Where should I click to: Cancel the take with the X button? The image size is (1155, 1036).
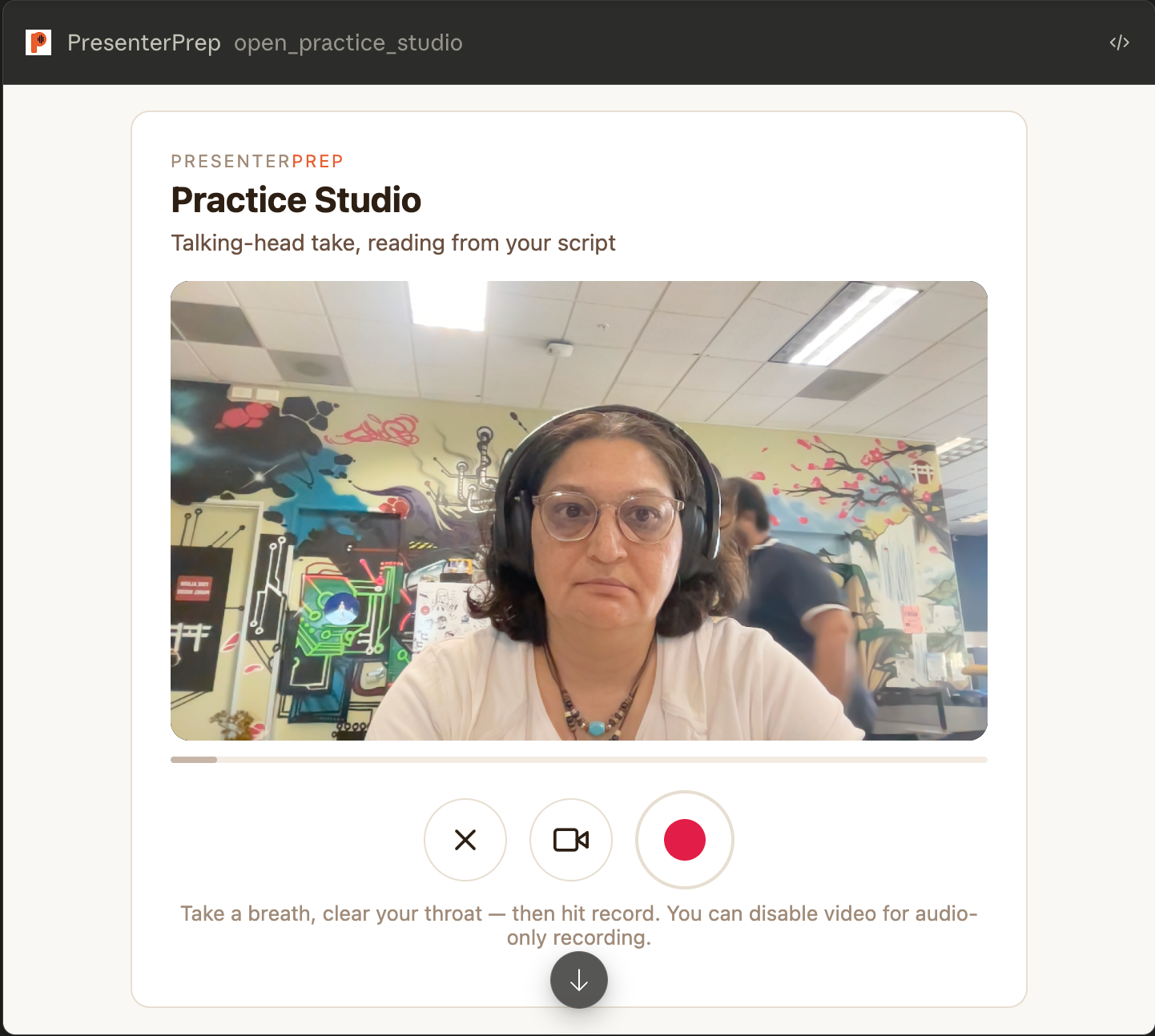click(x=465, y=840)
